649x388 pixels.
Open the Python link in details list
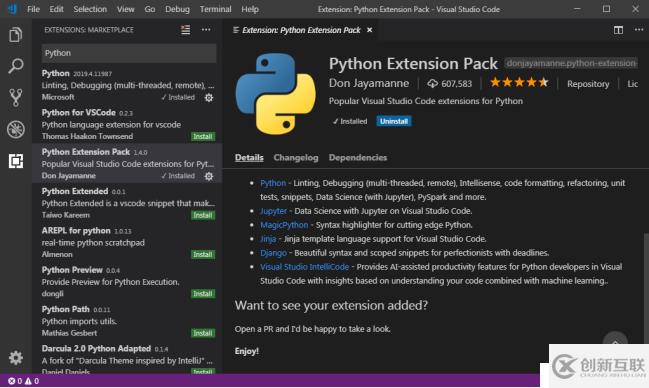pos(273,183)
